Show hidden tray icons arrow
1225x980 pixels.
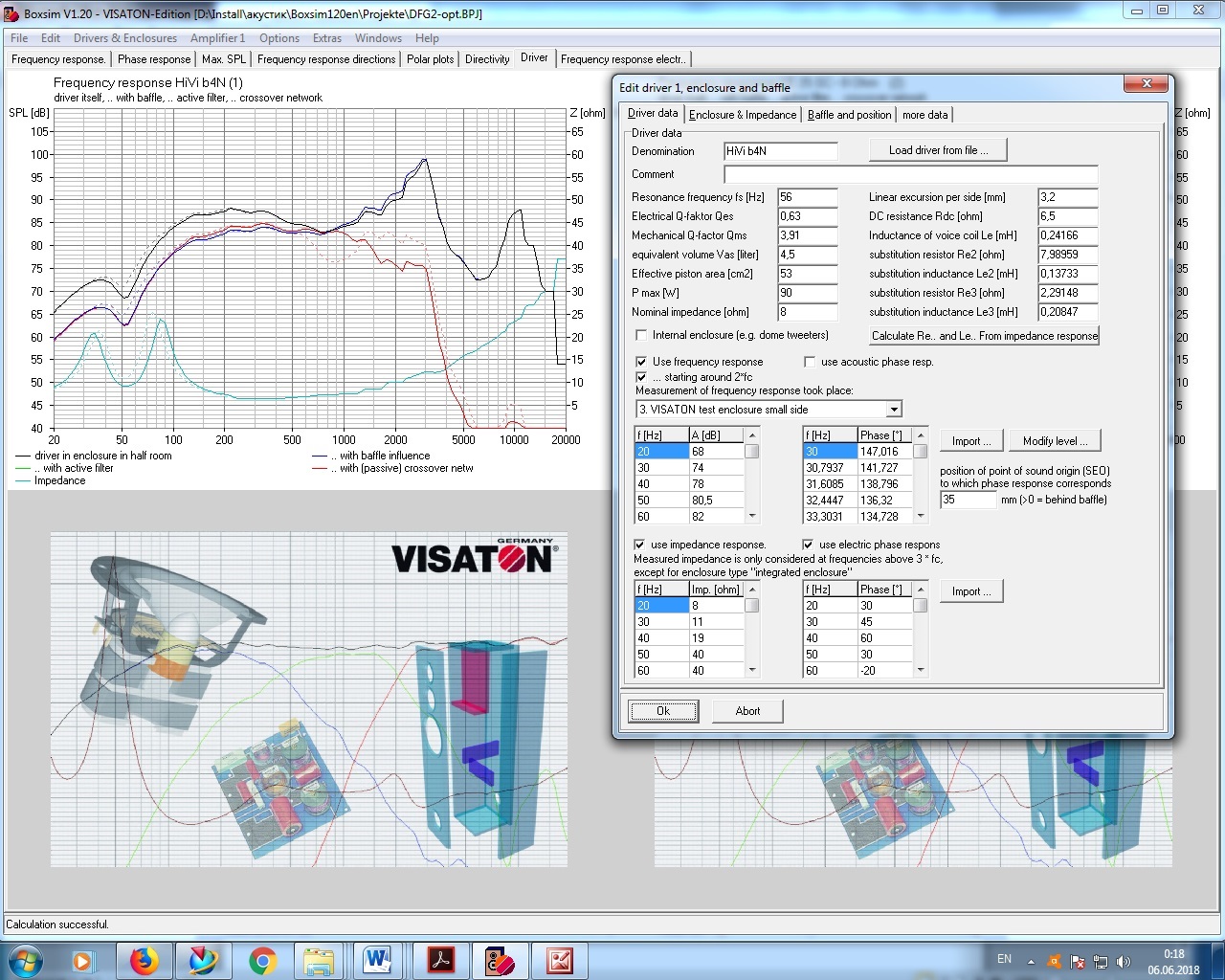click(1031, 961)
